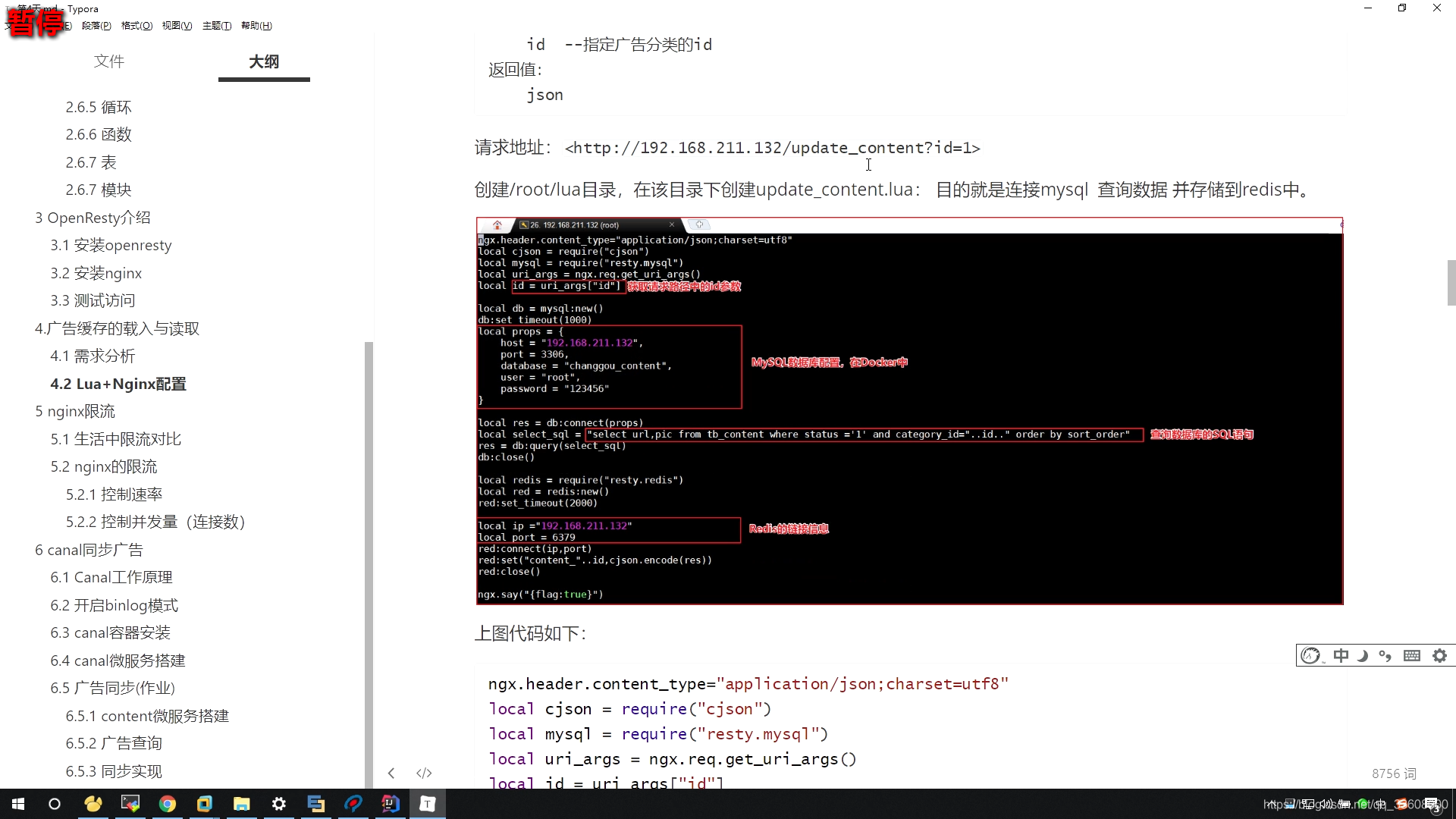
Task: Select the embedded terminal screenshot image
Action: [x=909, y=411]
